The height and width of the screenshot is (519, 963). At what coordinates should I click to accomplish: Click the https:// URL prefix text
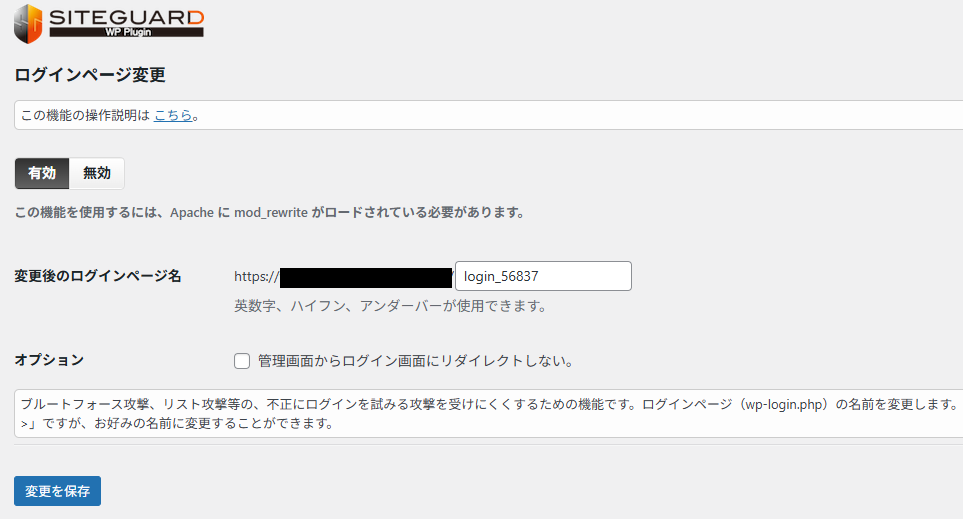click(x=256, y=276)
